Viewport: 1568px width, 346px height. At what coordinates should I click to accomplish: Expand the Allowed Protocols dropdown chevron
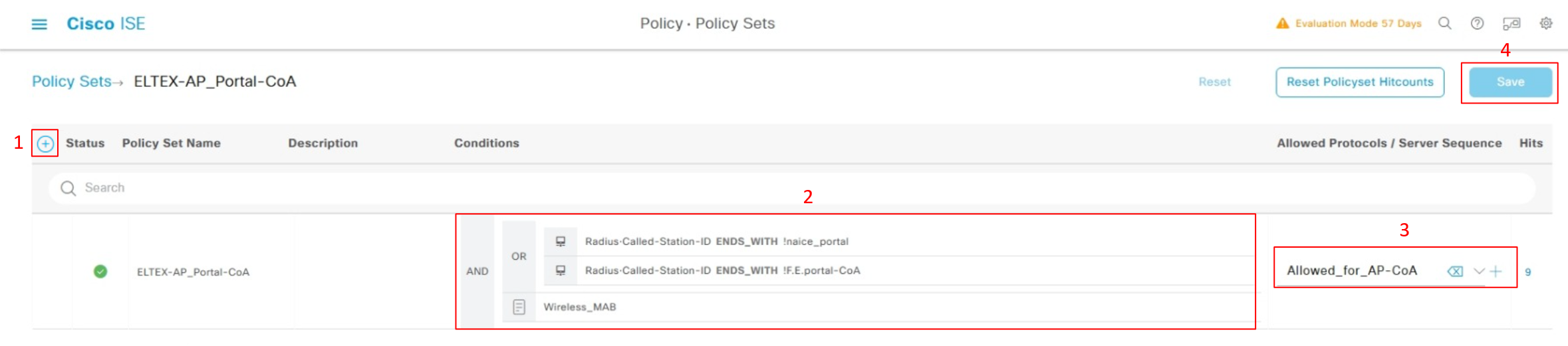tap(1479, 271)
